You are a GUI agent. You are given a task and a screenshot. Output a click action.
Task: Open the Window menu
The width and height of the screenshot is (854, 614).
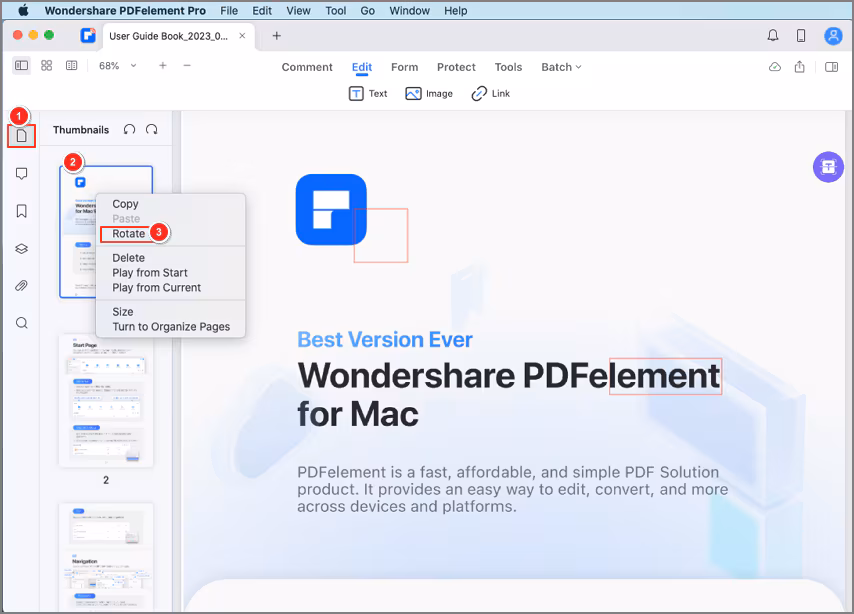coord(410,10)
